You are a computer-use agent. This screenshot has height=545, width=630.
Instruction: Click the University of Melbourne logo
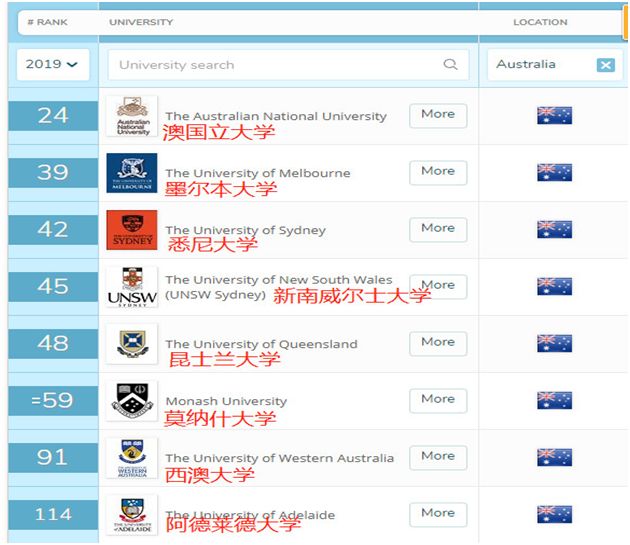(x=132, y=173)
